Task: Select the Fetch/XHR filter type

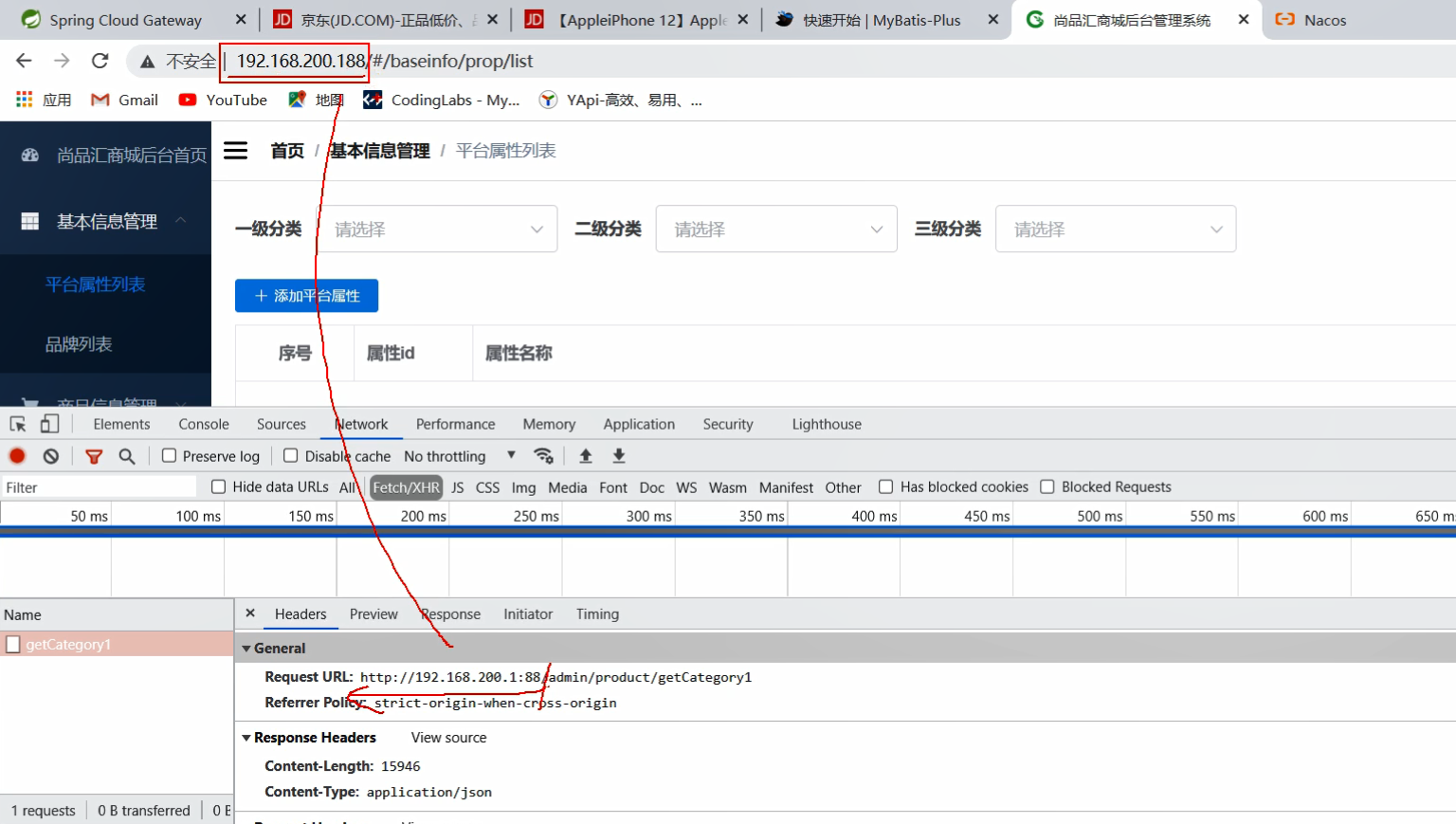Action: (x=406, y=487)
